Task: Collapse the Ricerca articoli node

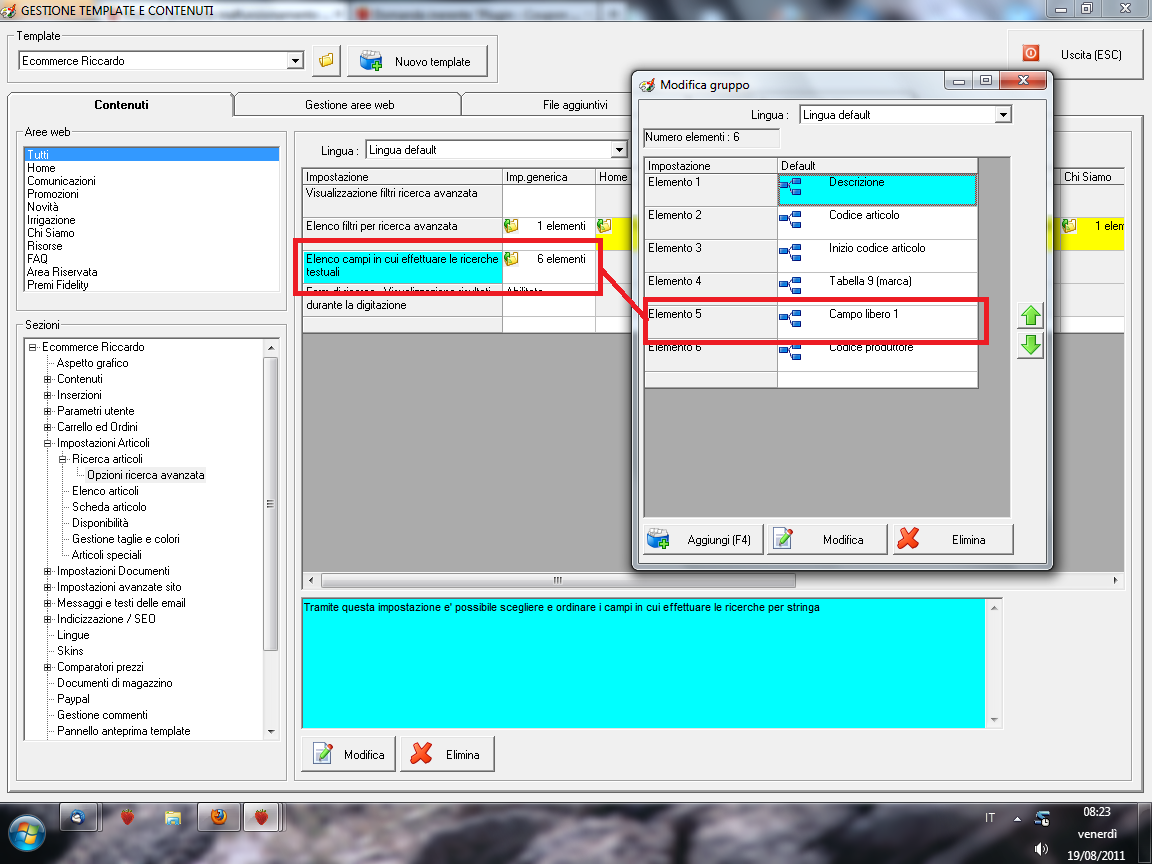Action: coord(62,459)
